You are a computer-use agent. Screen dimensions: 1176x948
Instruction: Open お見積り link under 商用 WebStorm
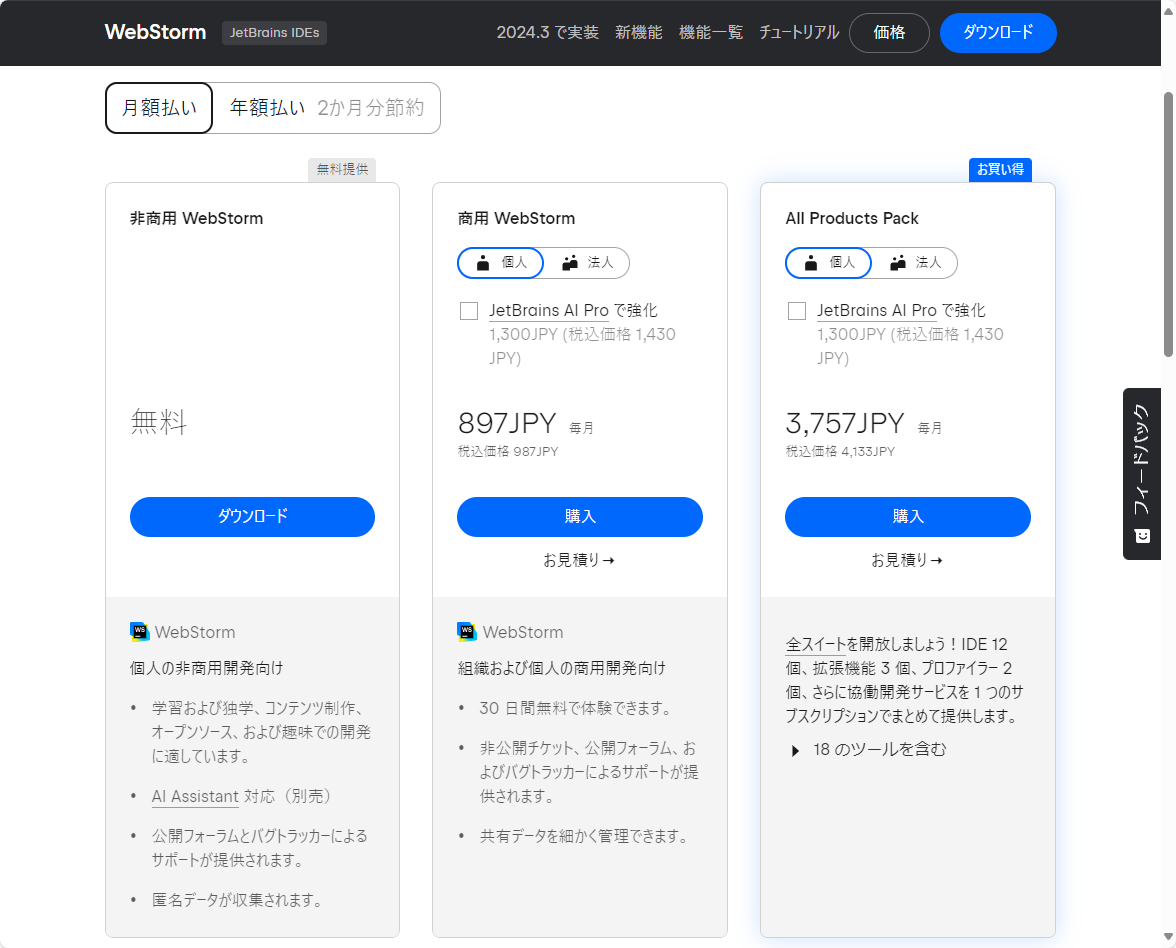579,560
